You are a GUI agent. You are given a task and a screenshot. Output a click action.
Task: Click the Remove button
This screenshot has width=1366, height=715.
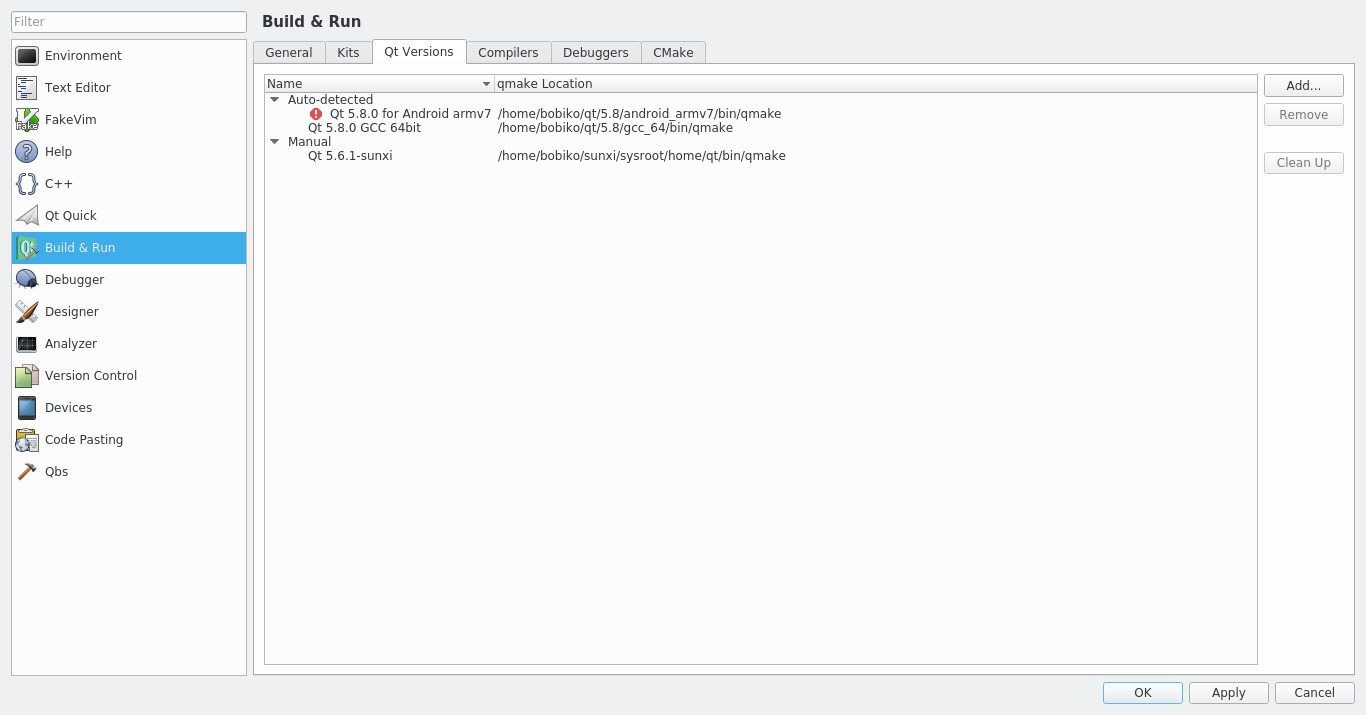1304,115
